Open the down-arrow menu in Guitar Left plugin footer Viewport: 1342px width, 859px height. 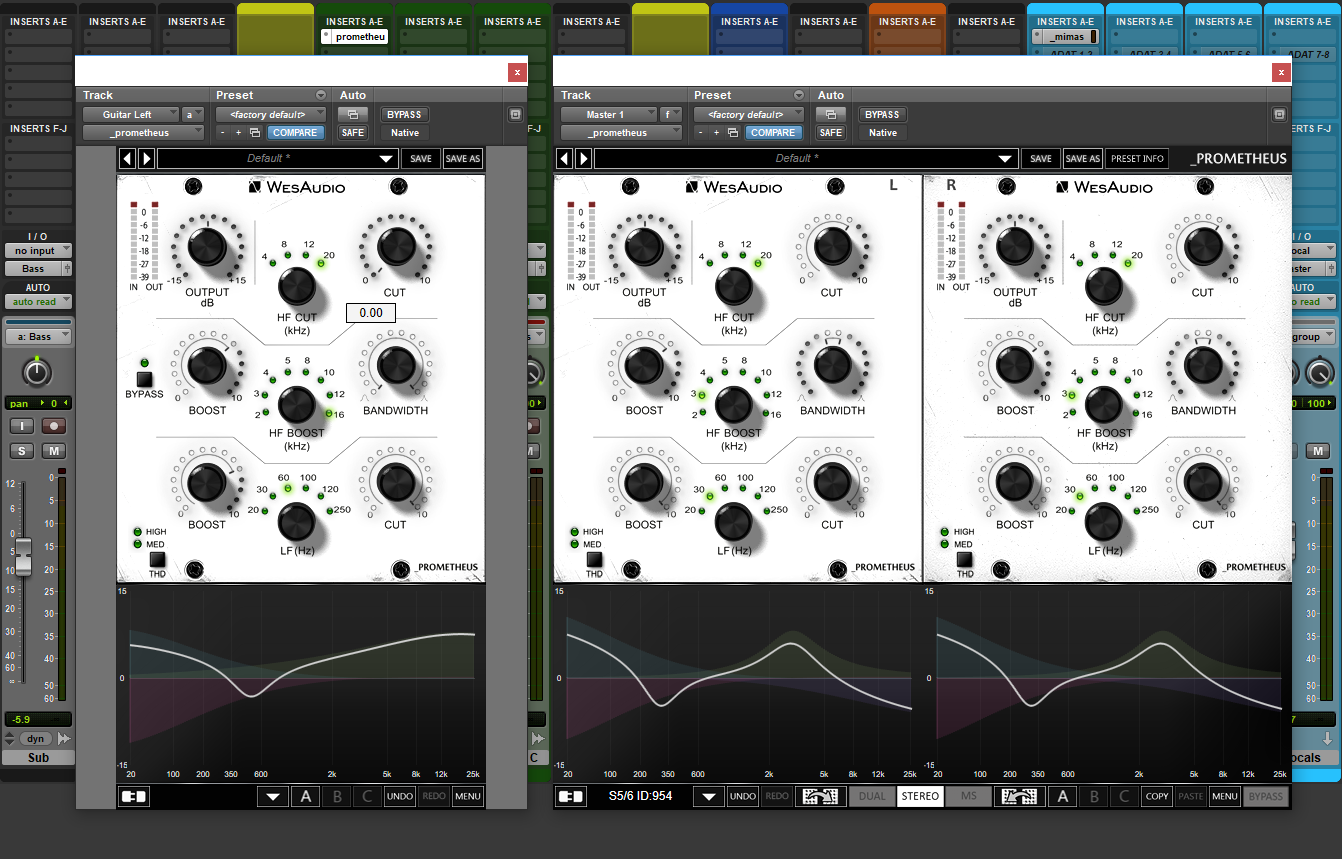pos(272,797)
